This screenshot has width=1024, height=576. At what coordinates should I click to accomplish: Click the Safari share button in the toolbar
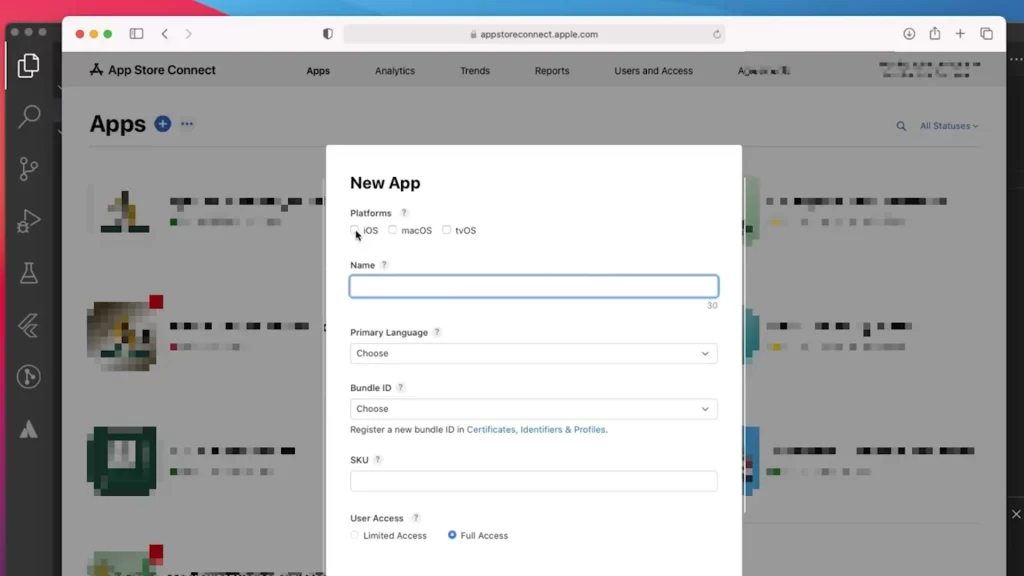pos(935,33)
